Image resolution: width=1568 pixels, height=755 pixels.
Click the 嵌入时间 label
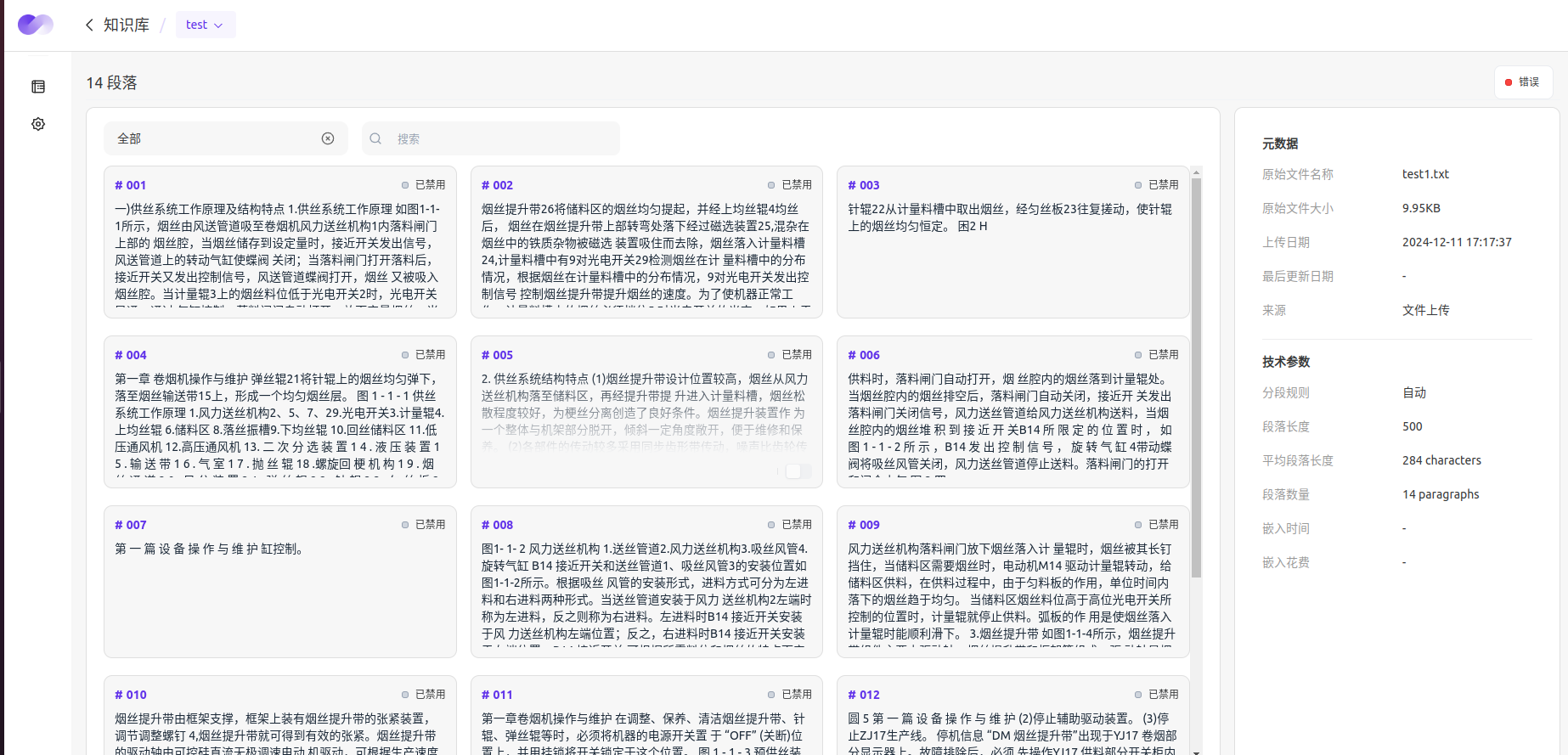click(1286, 528)
